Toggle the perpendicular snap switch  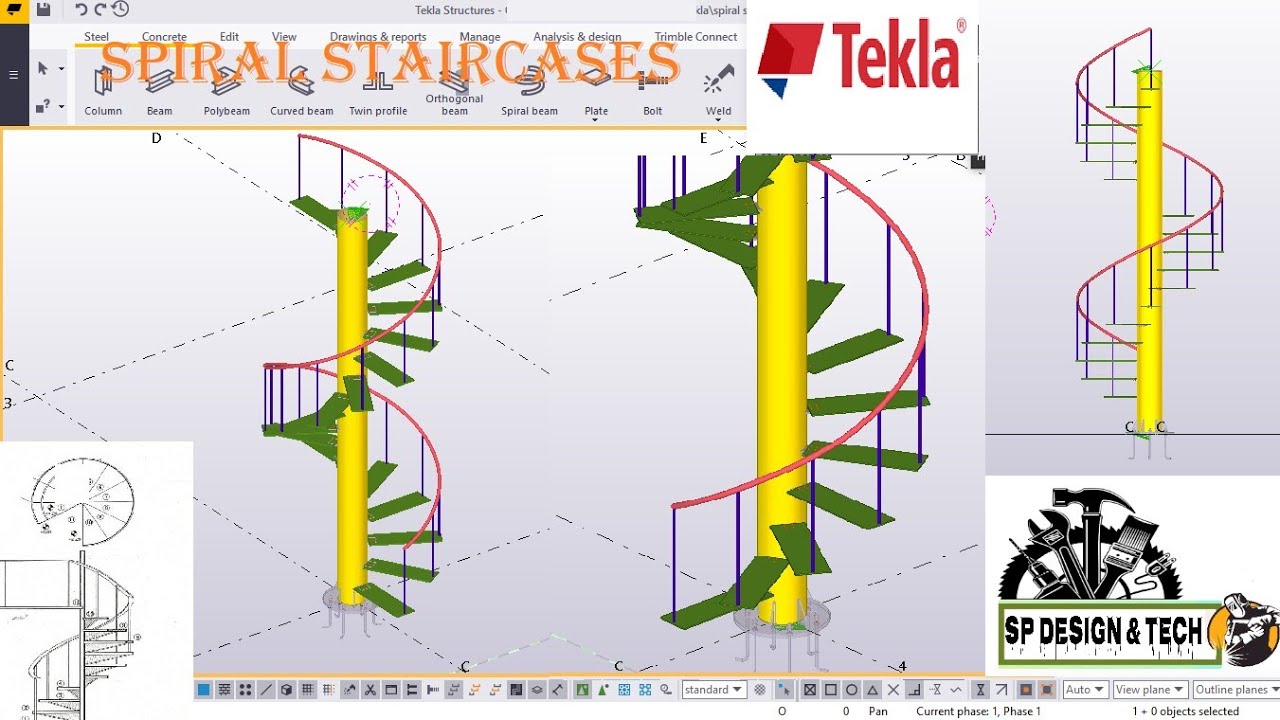(914, 690)
